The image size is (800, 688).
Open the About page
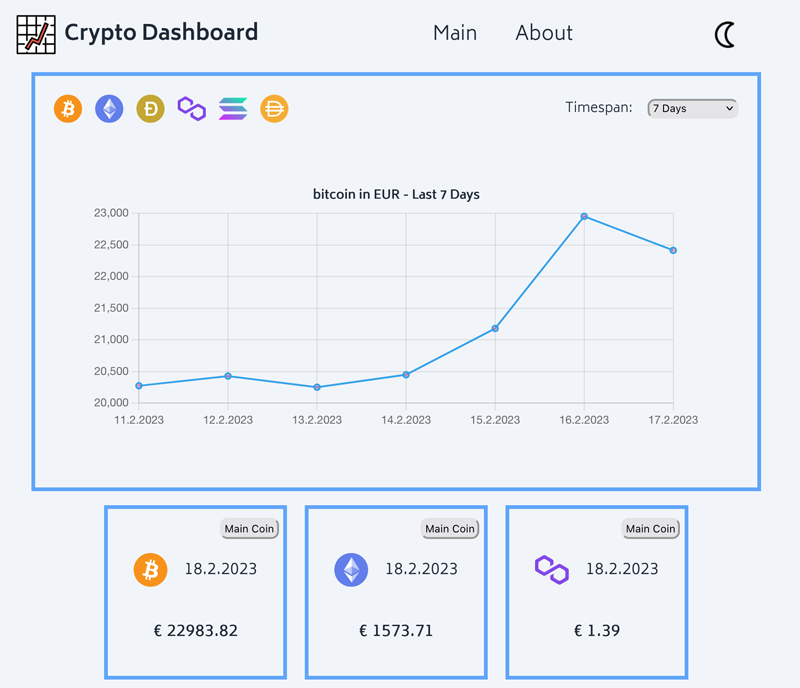pos(544,33)
